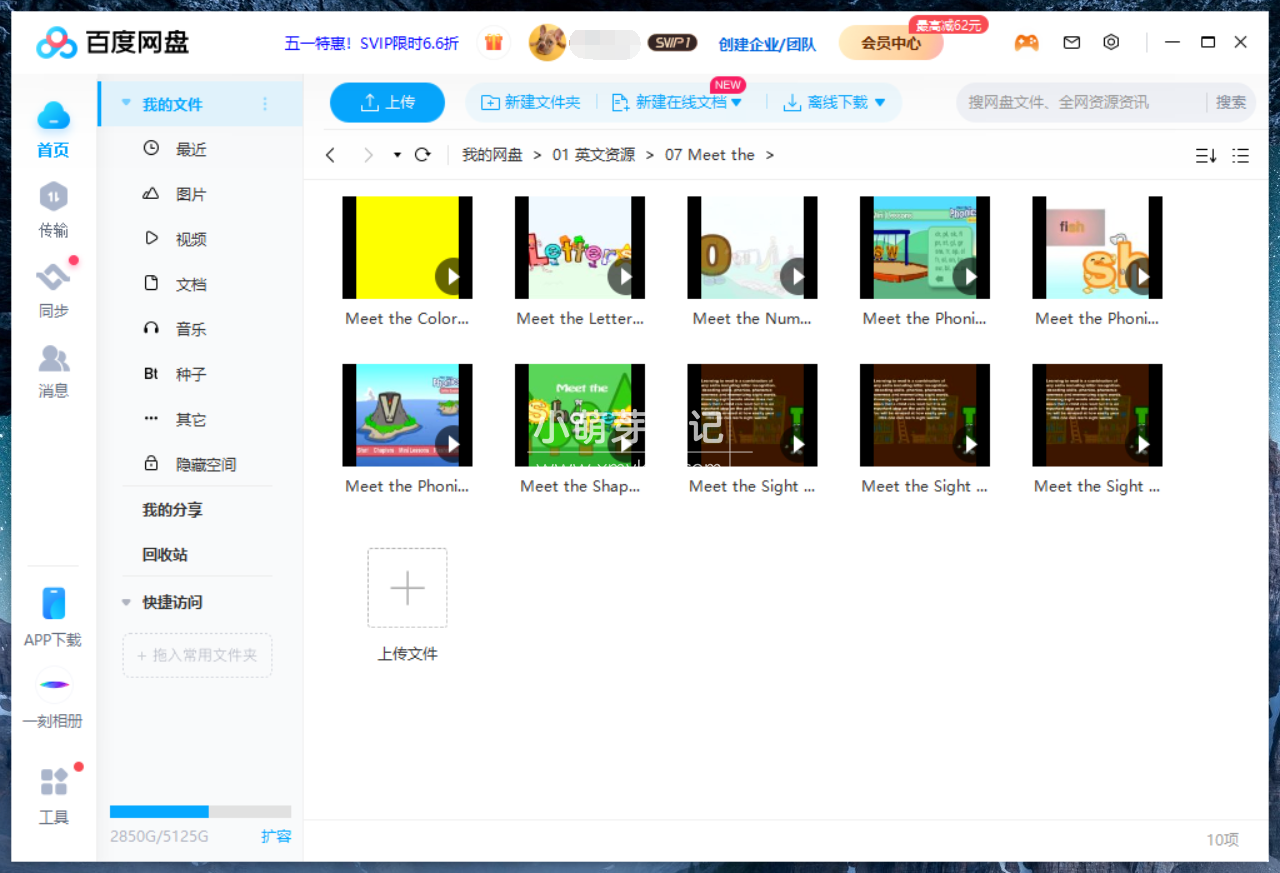Open the 消息 messages icon
1280x873 pixels.
53,360
